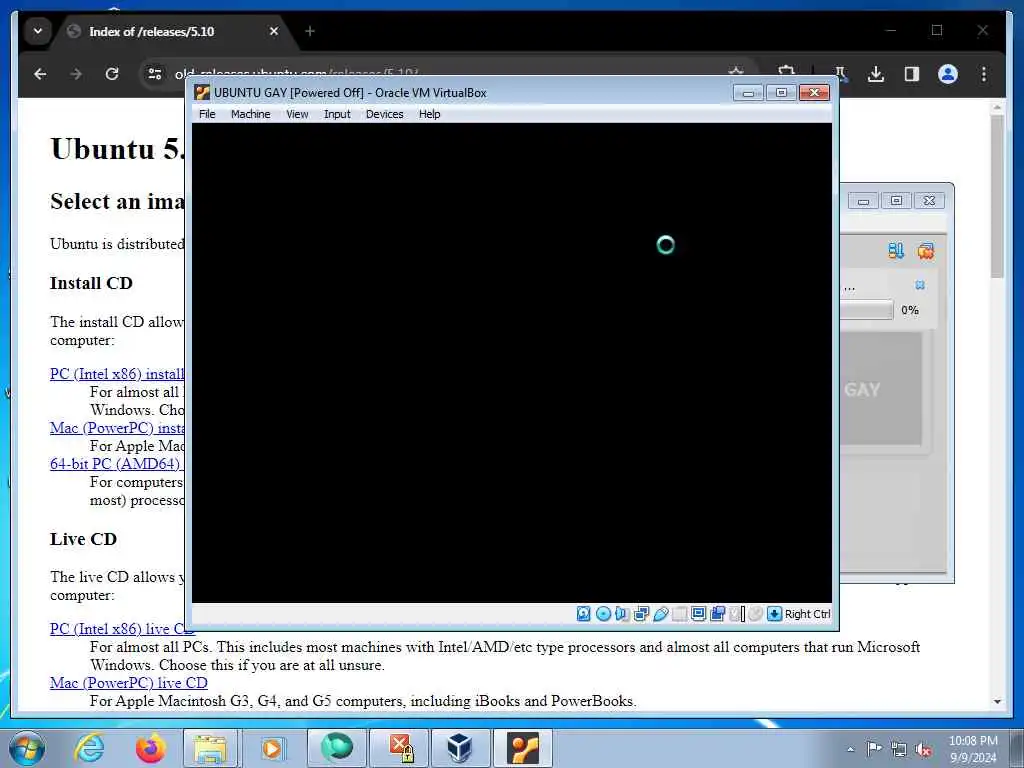Switch to the green globe browser taskbar icon
This screenshot has height=768, width=1024.
(337, 748)
